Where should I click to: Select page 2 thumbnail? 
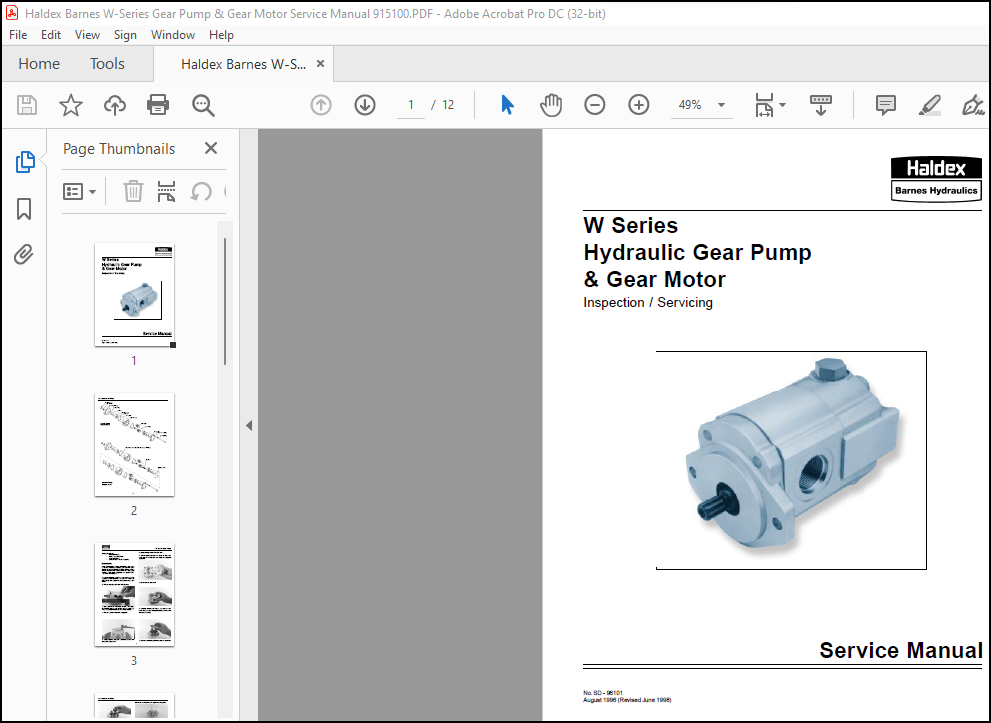tap(135, 445)
